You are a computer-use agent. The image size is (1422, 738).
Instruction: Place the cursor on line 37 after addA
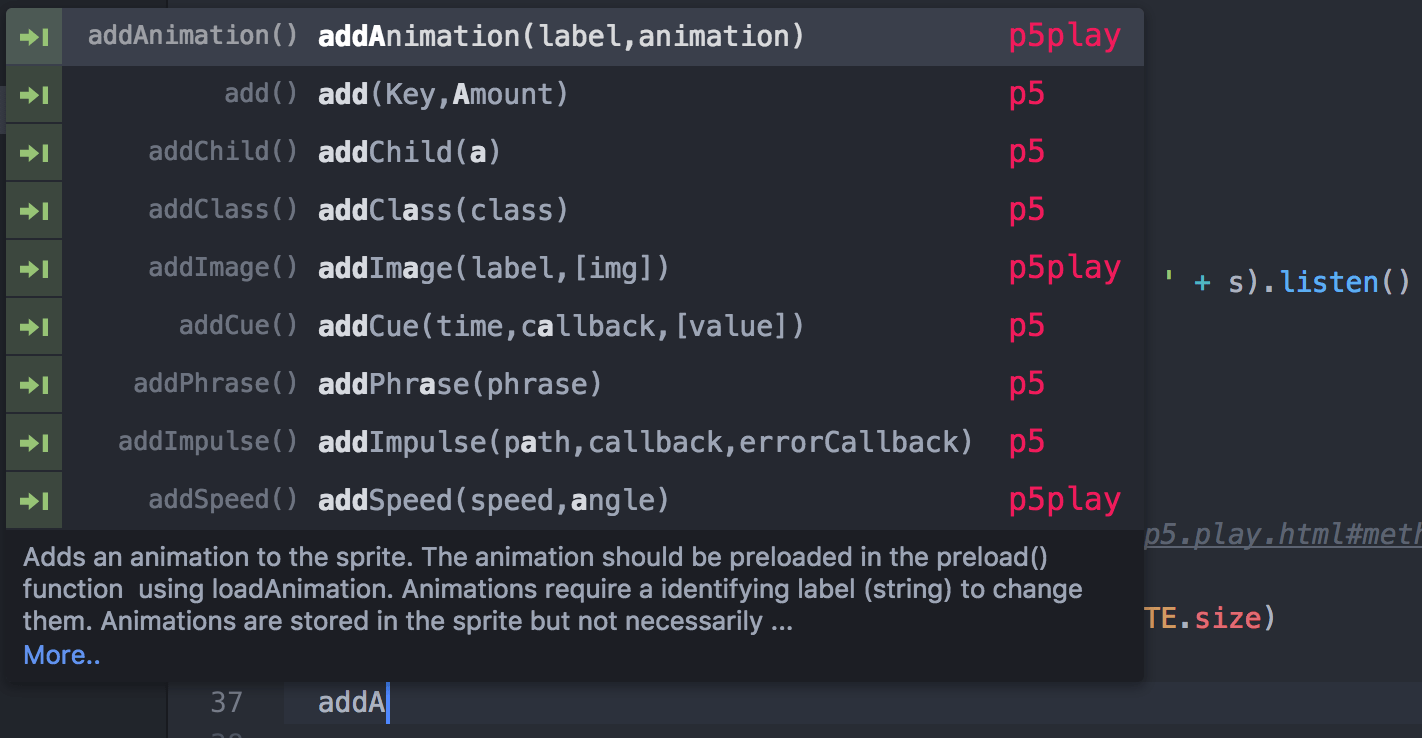(x=386, y=703)
